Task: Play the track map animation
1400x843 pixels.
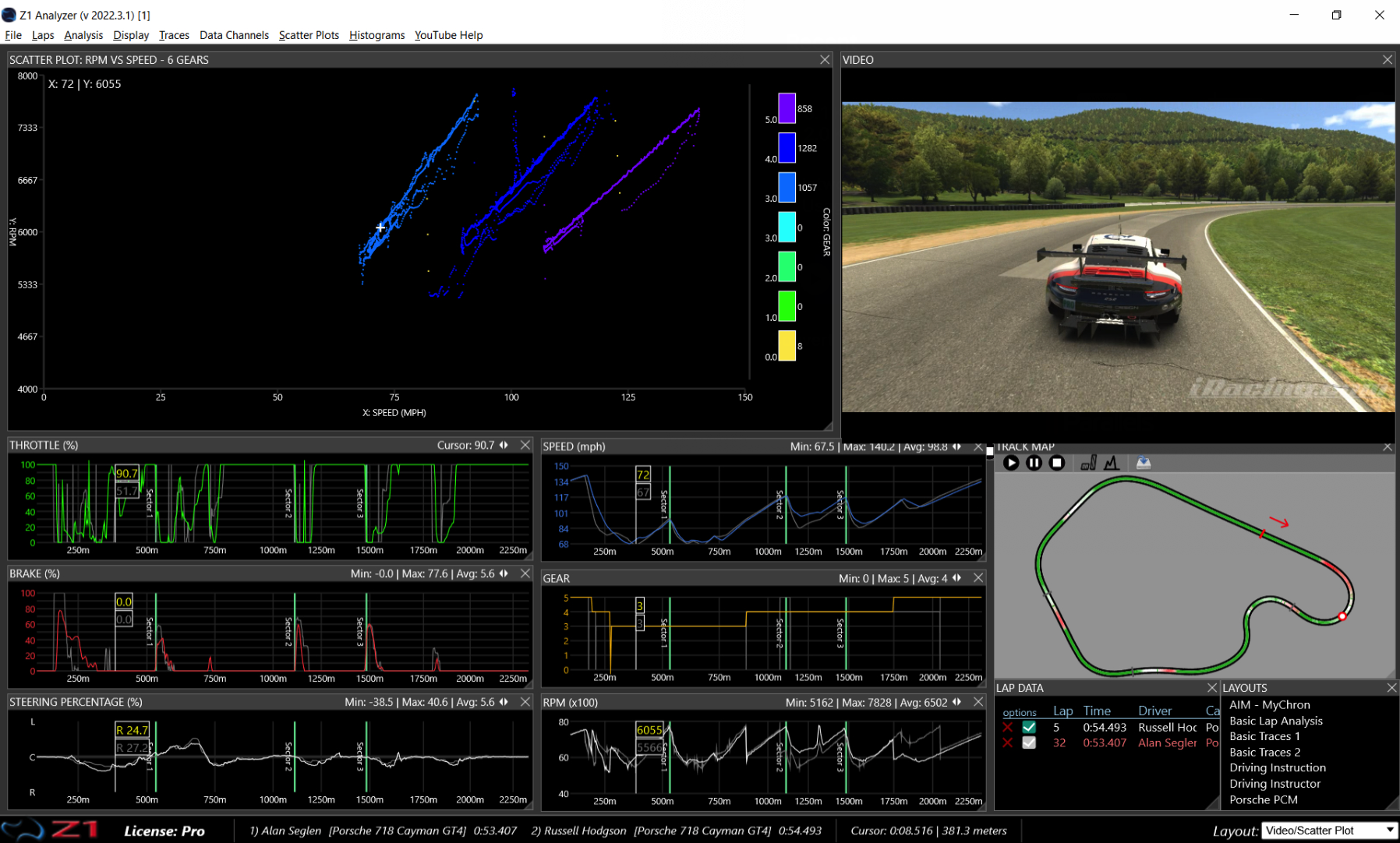Action: (1011, 463)
